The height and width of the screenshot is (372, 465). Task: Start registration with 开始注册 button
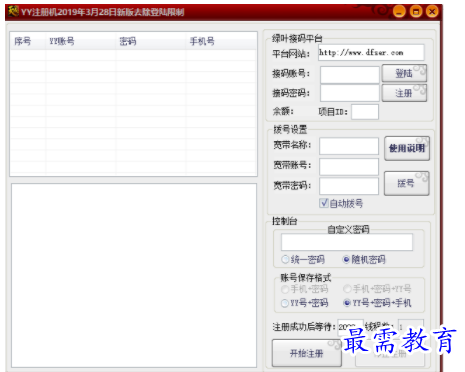307,353
